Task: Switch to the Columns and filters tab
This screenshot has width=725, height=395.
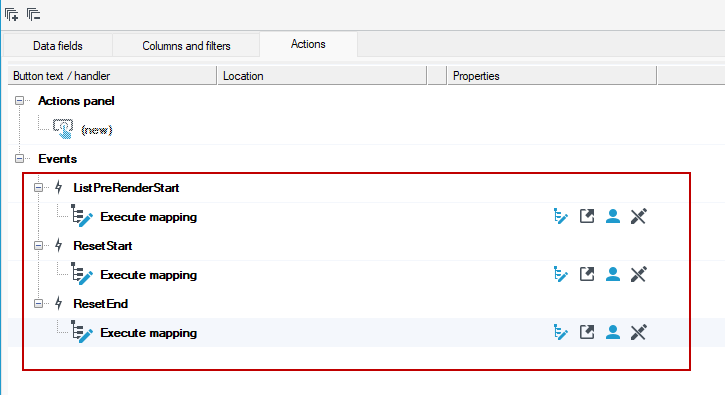Action: (186, 46)
